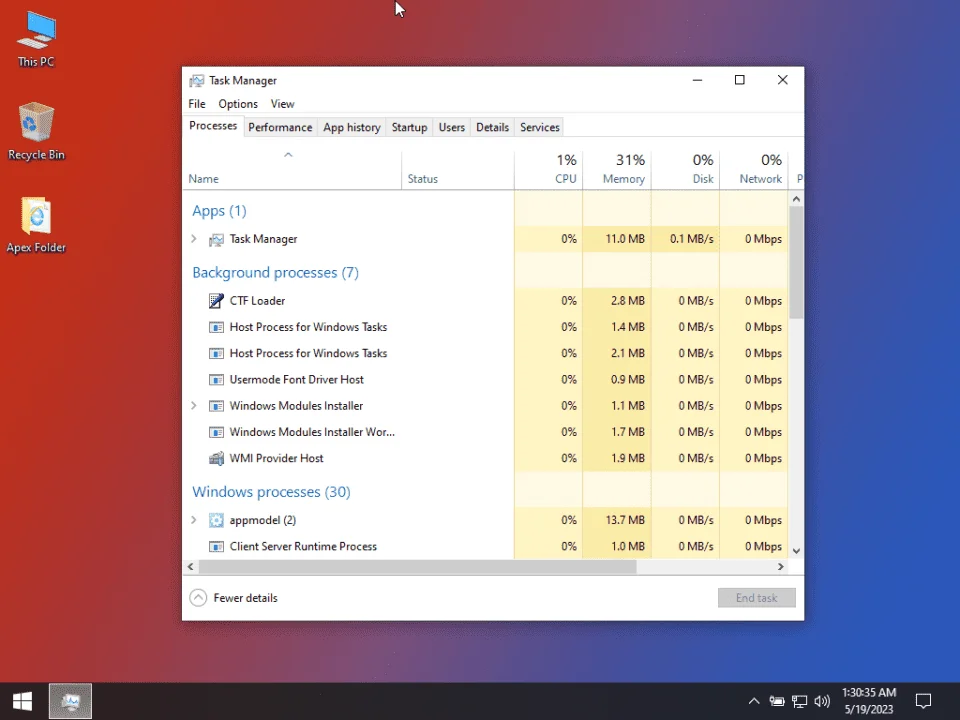The image size is (960, 720).
Task: Click the vertical scrollbar down arrow
Action: [x=796, y=551]
